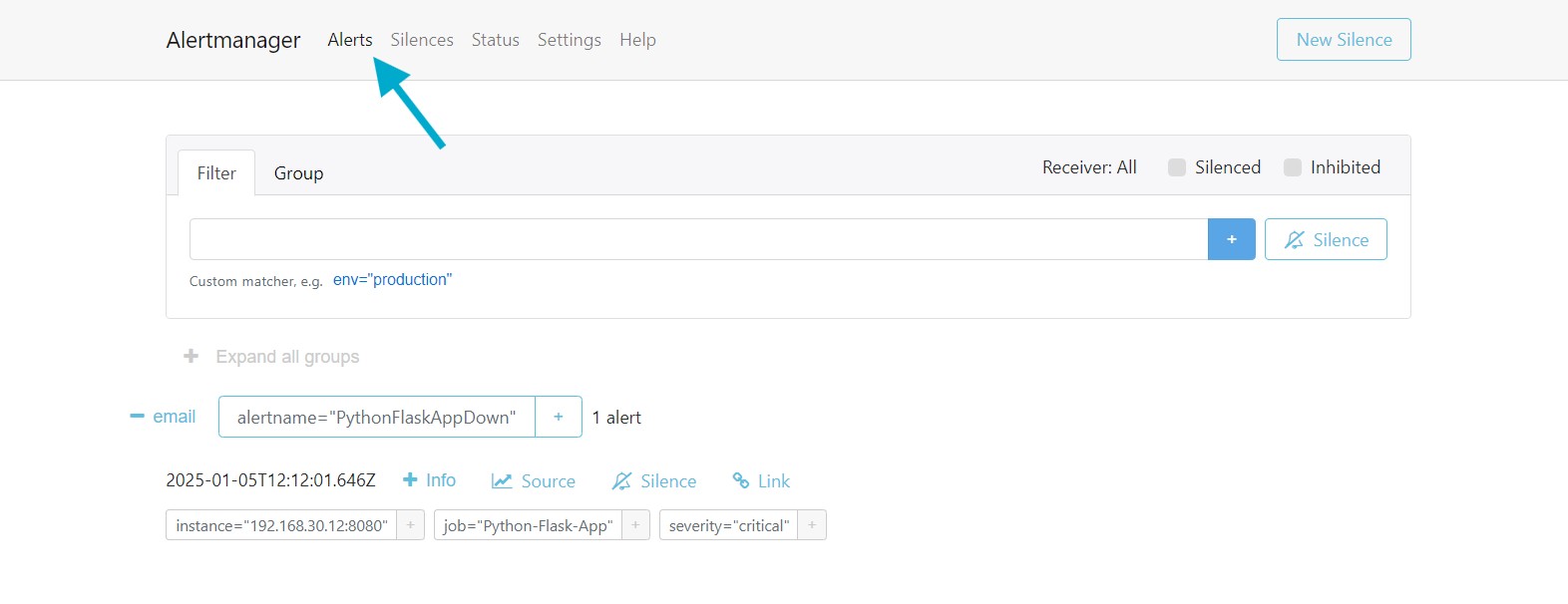Image resolution: width=1568 pixels, height=604 pixels.
Task: Enable the Silenced checkbox
Action: 1177,167
